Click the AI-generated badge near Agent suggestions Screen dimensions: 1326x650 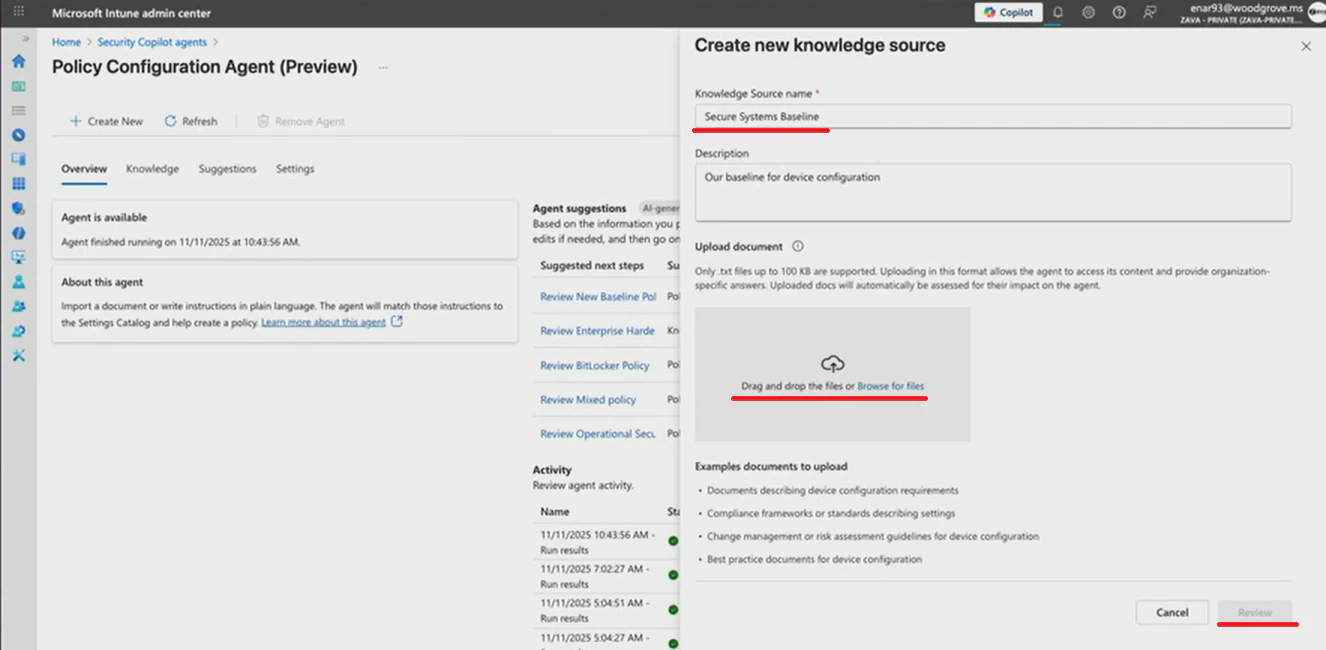tap(660, 209)
